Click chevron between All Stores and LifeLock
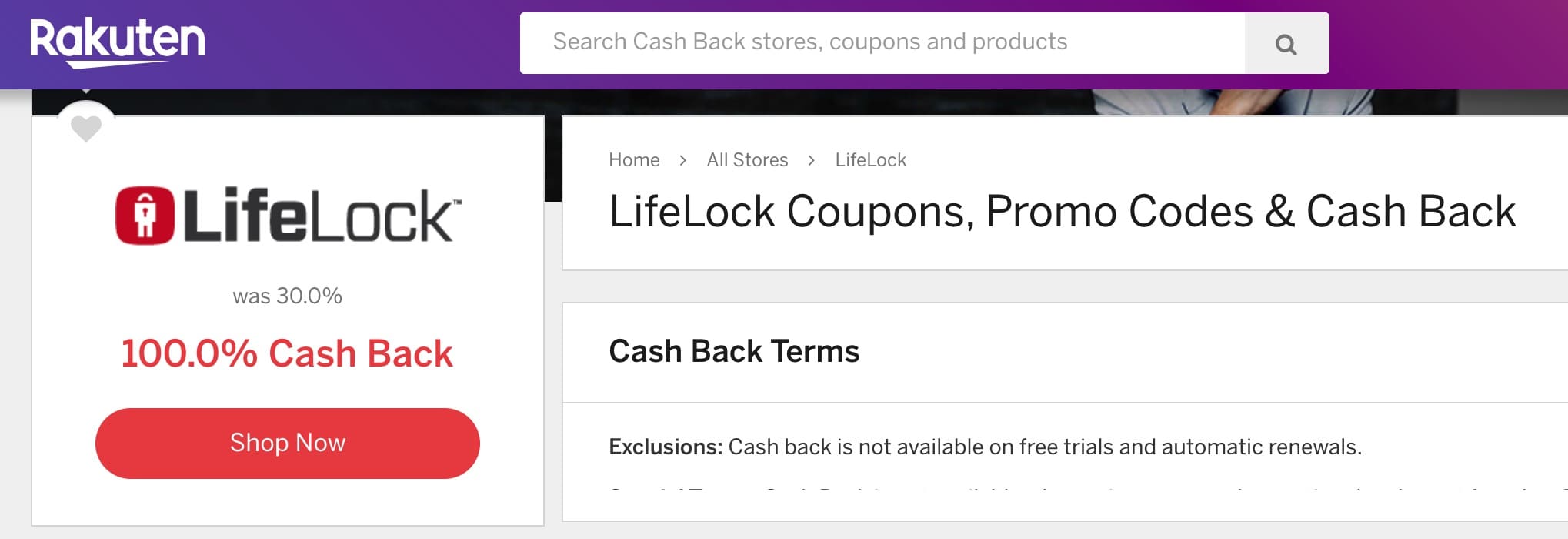 (810, 160)
